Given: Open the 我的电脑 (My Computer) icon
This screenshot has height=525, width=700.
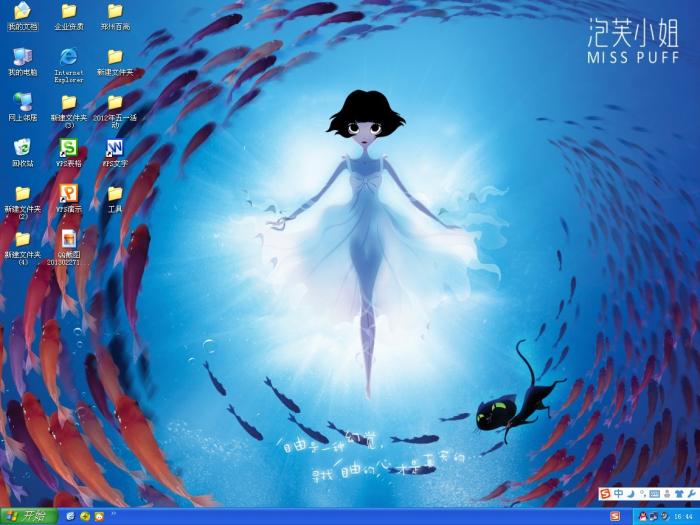Looking at the screenshot, I should [22, 62].
